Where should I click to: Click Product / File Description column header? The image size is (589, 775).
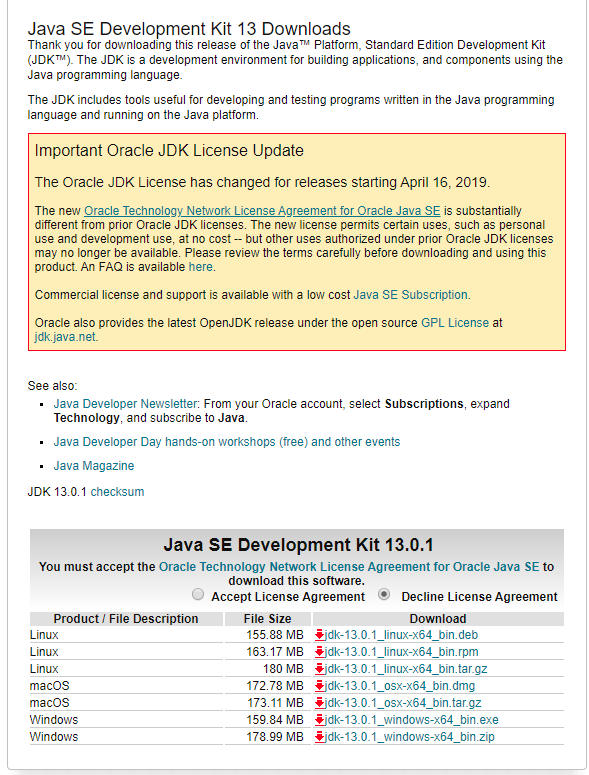[126, 619]
